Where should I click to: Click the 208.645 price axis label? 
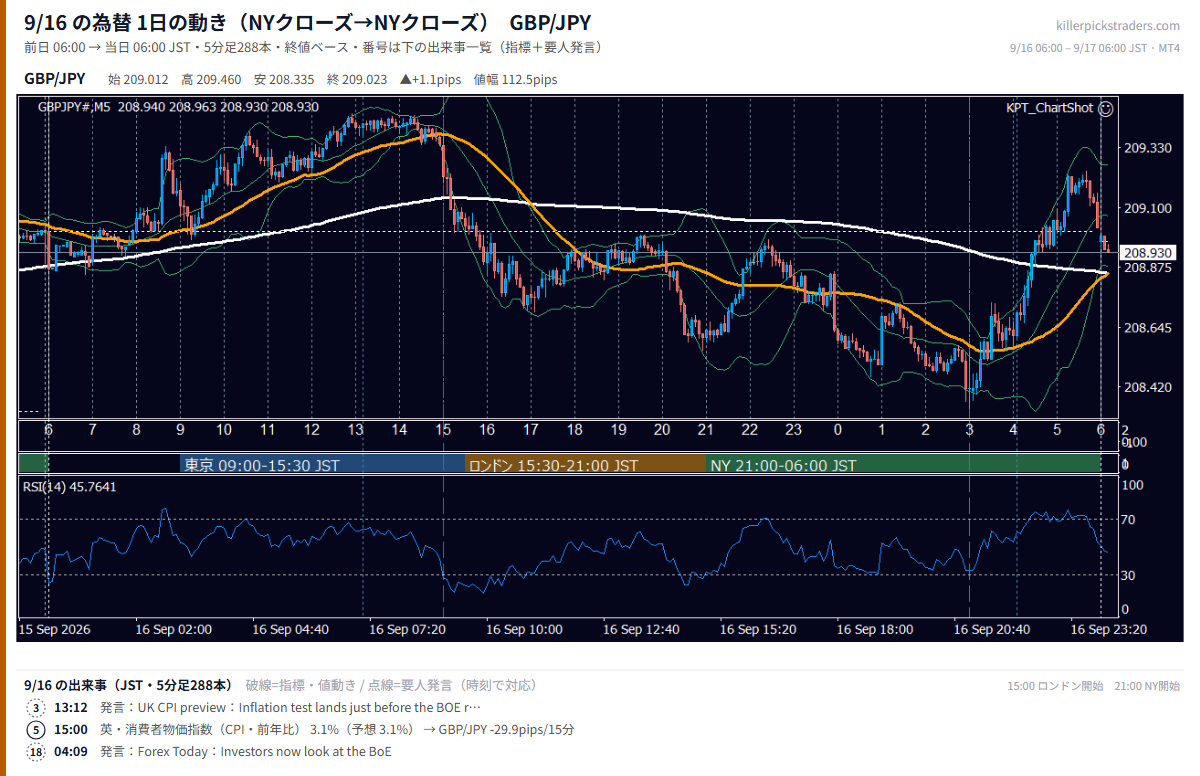coord(1147,328)
